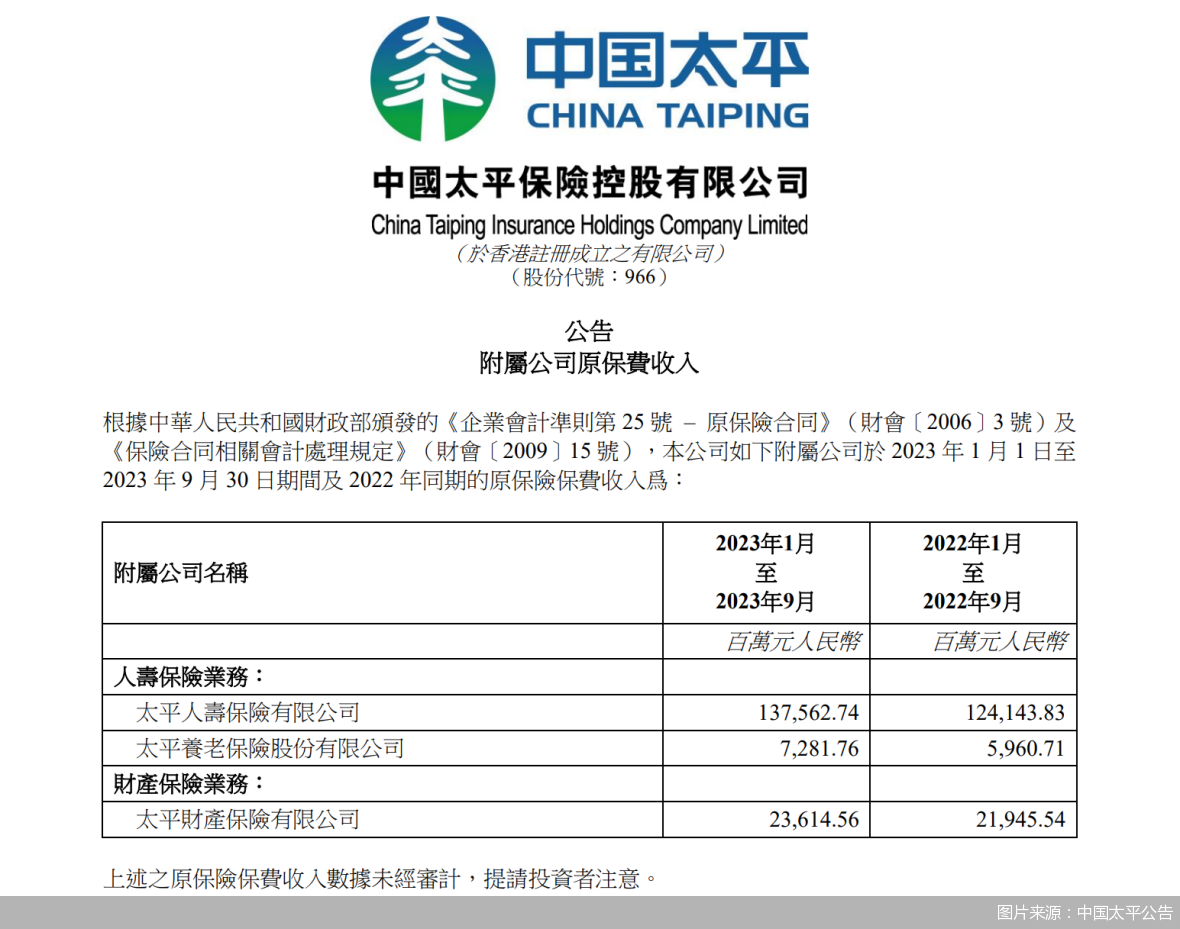Click paragraph line starting 2023 年 9 月 30 日期間

coord(394,480)
